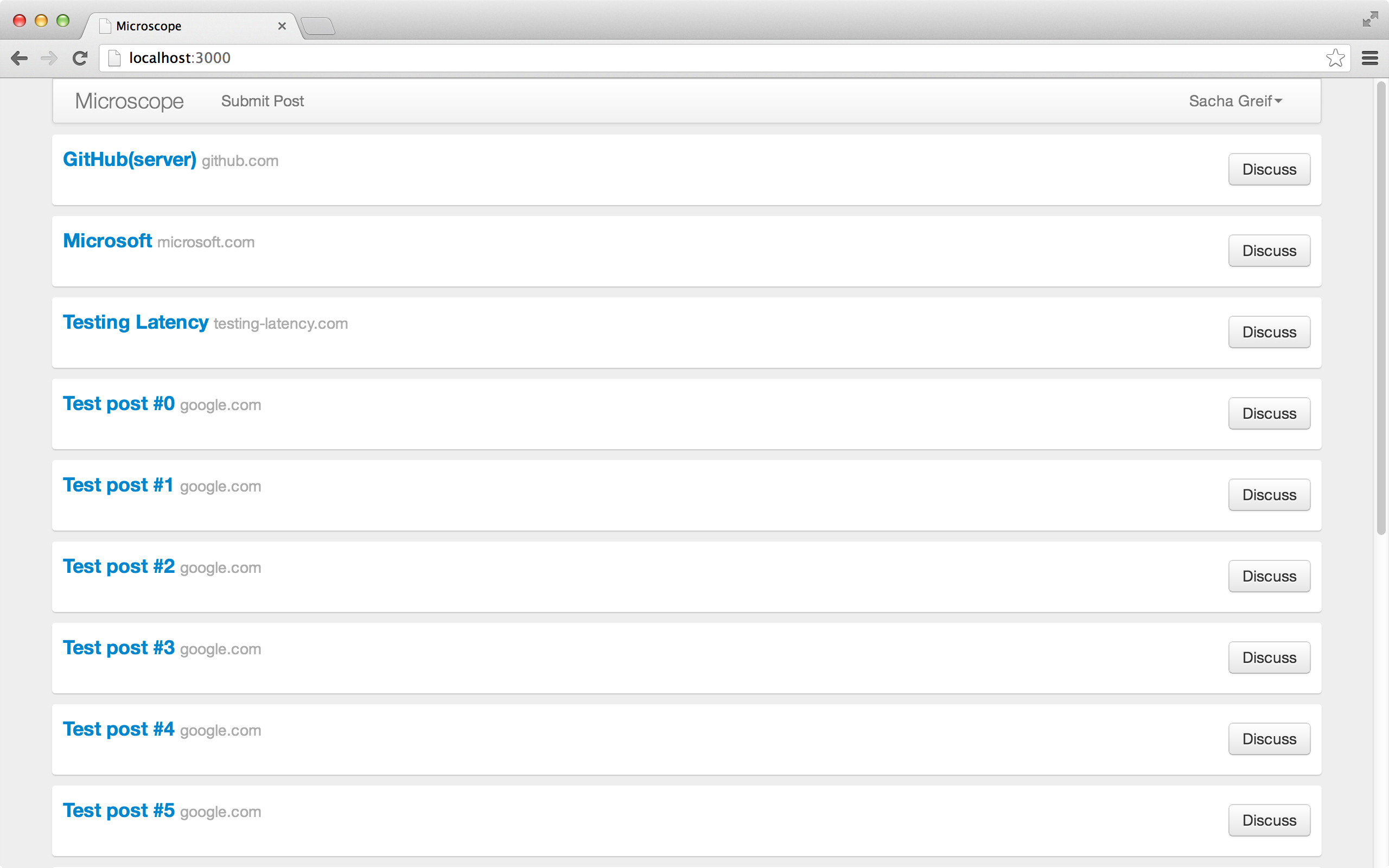Click Discuss button for Test post #4
Viewport: 1389px width, 868px height.
[1269, 739]
